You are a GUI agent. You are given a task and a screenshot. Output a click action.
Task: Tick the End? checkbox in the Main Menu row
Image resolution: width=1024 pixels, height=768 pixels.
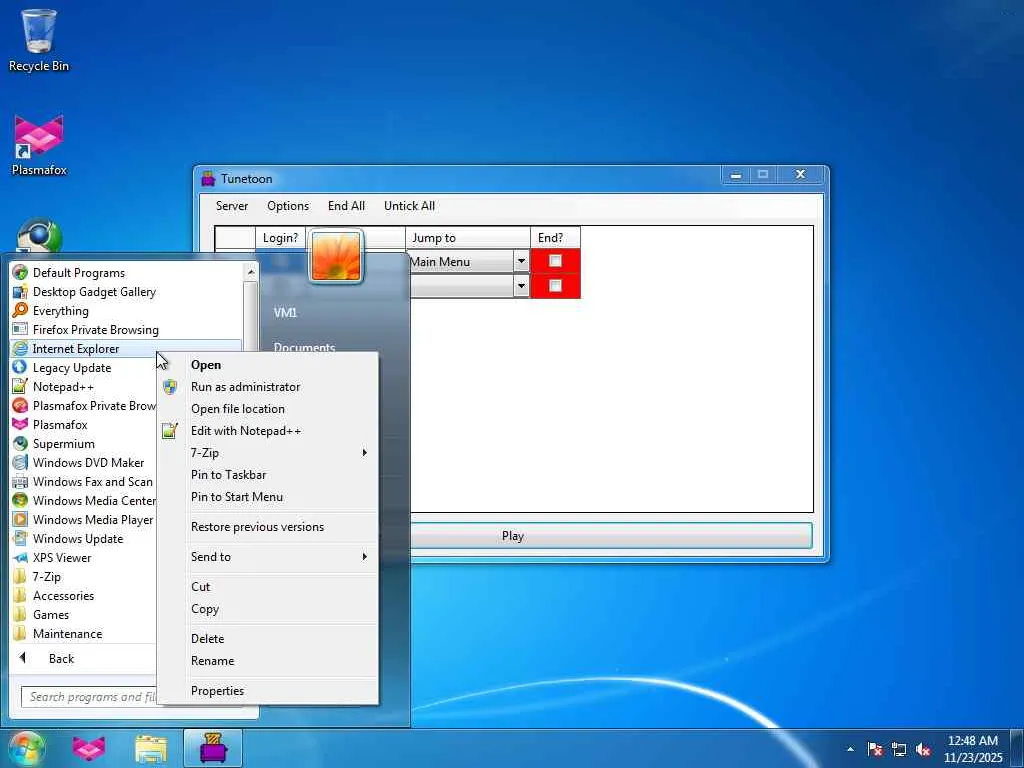point(555,261)
